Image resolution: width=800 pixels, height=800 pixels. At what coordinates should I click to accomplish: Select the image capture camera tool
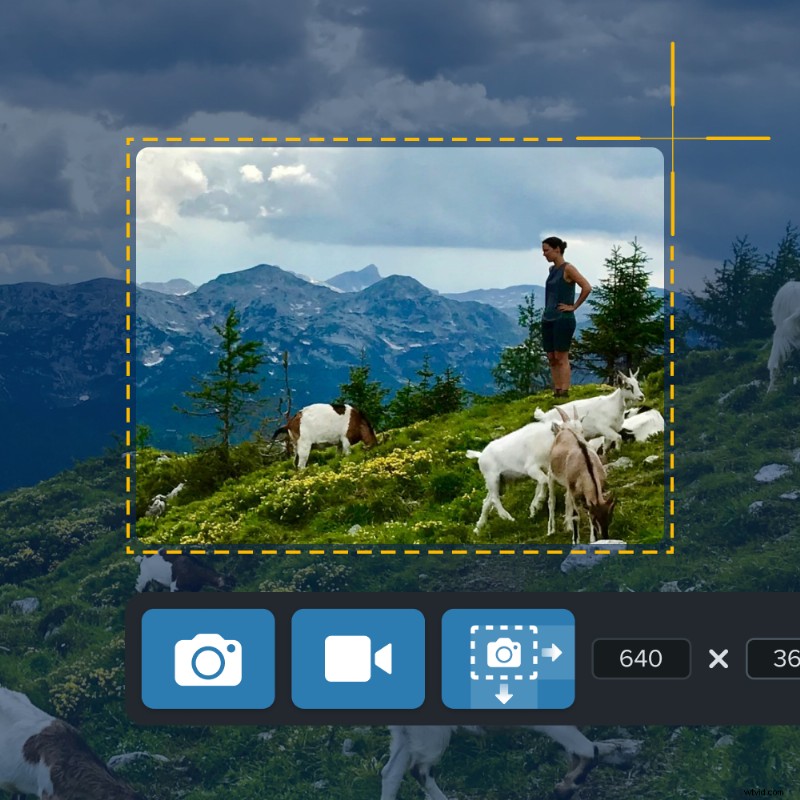coord(208,660)
